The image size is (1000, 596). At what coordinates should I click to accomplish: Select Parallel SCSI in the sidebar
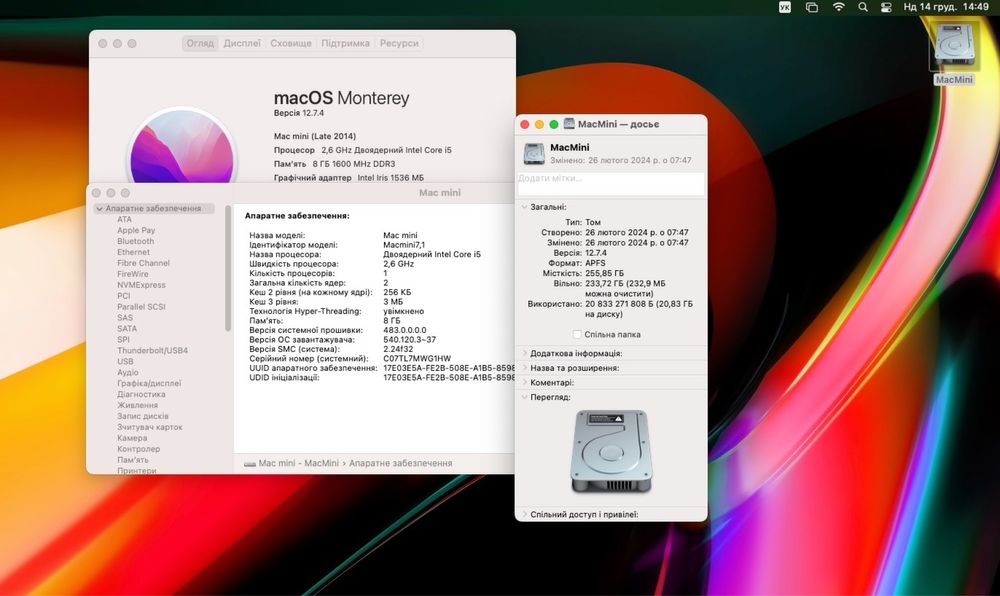pos(141,307)
